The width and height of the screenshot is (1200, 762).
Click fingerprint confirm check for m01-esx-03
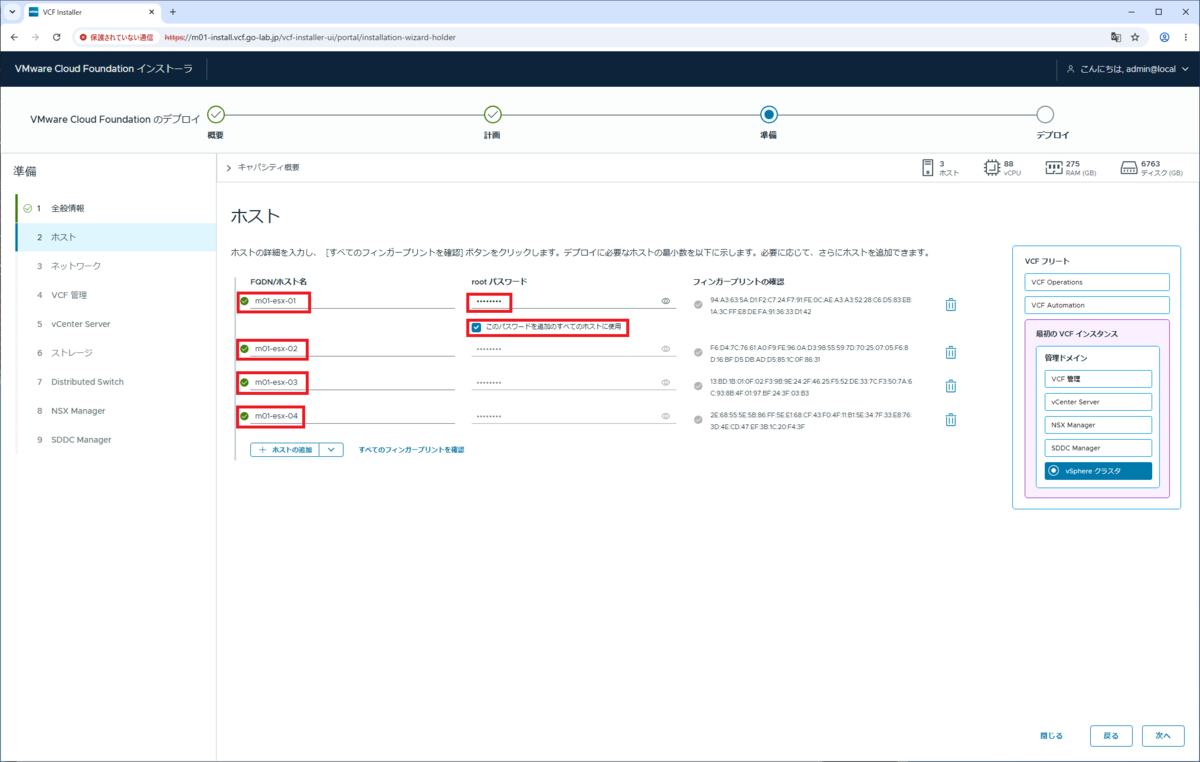pyautogui.click(x=698, y=385)
